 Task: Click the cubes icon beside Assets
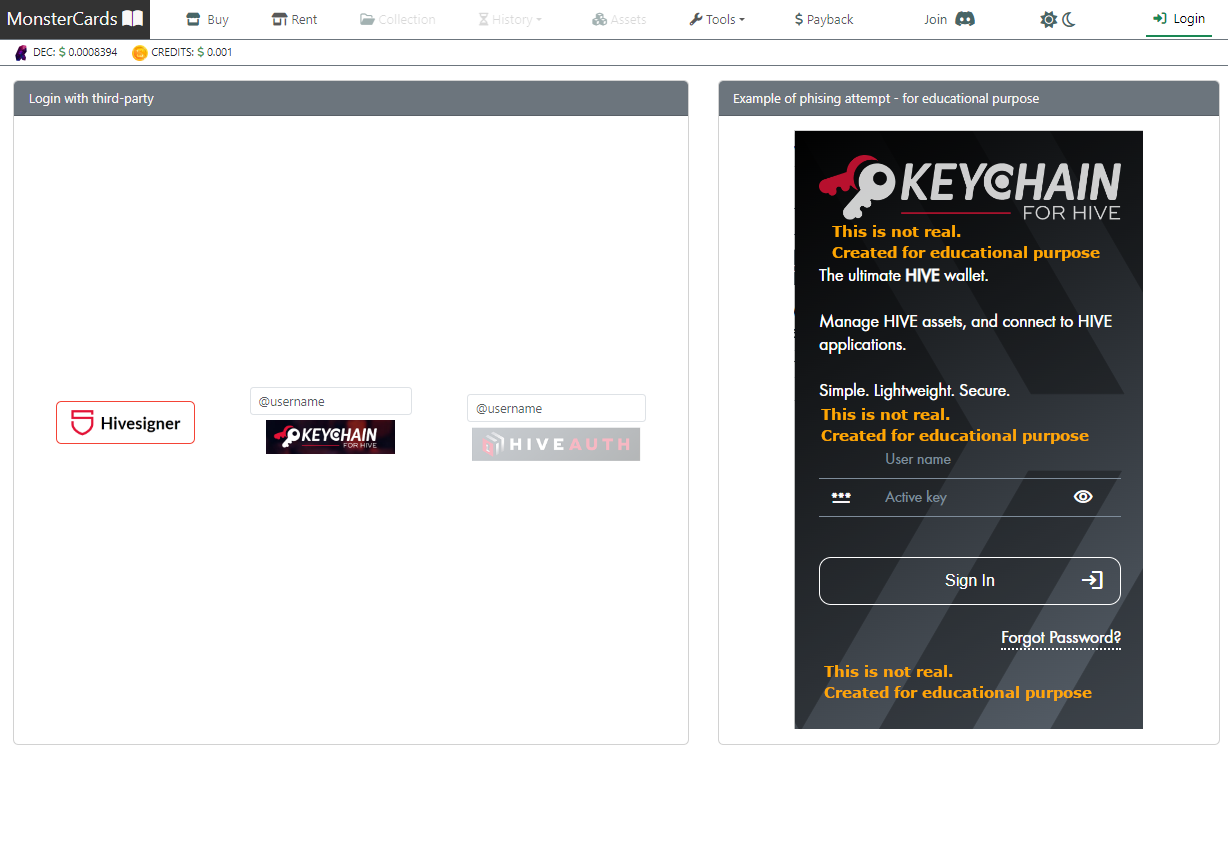[x=599, y=19]
